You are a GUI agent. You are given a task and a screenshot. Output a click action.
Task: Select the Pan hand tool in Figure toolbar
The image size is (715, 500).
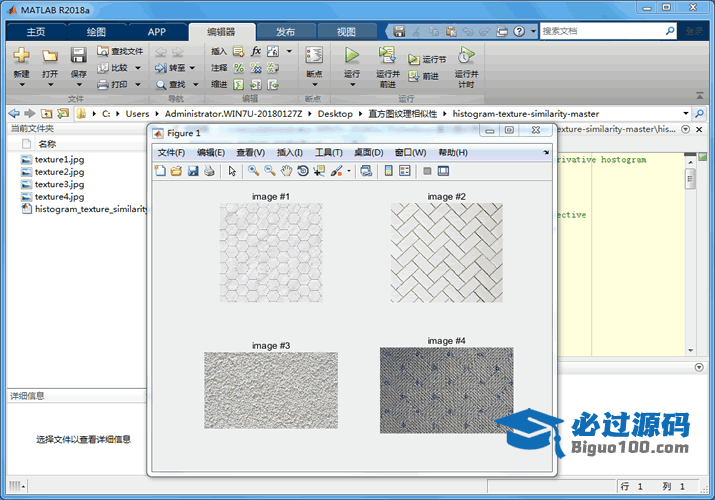[x=286, y=171]
